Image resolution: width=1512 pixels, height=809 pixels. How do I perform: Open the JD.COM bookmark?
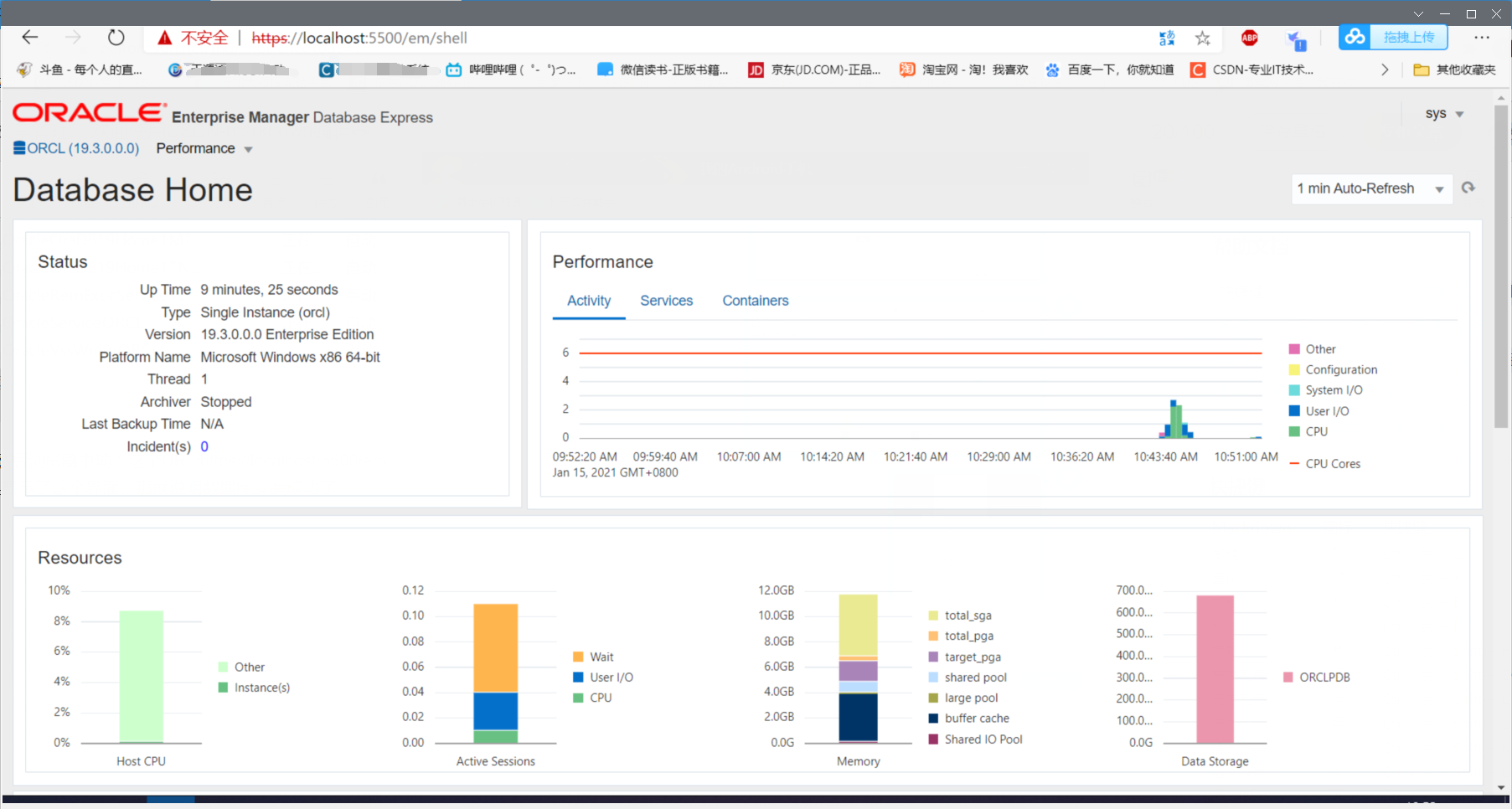(814, 70)
